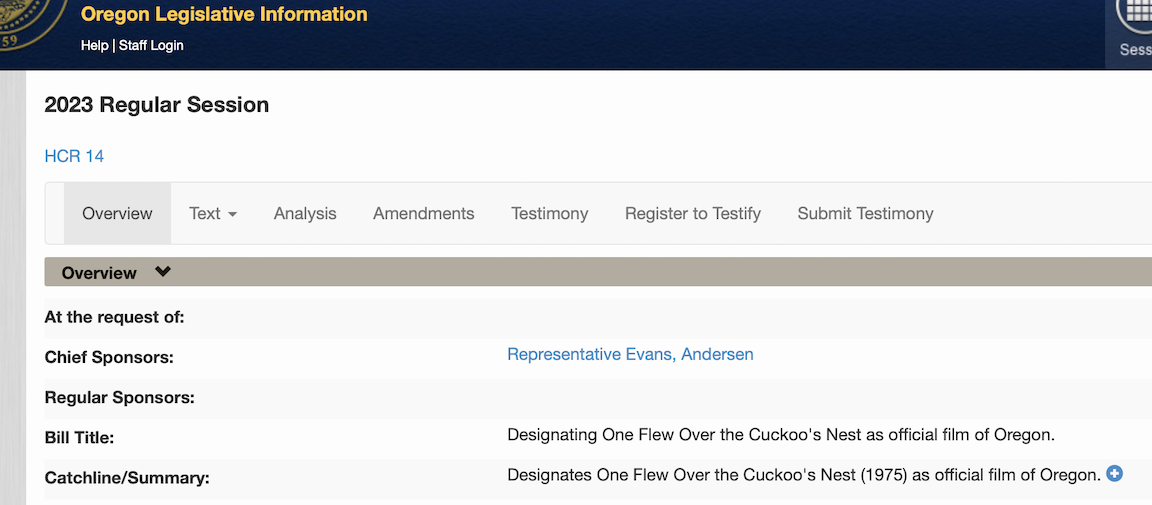Collapse the Overview section chevron
The width and height of the screenshot is (1152, 505).
click(163, 272)
